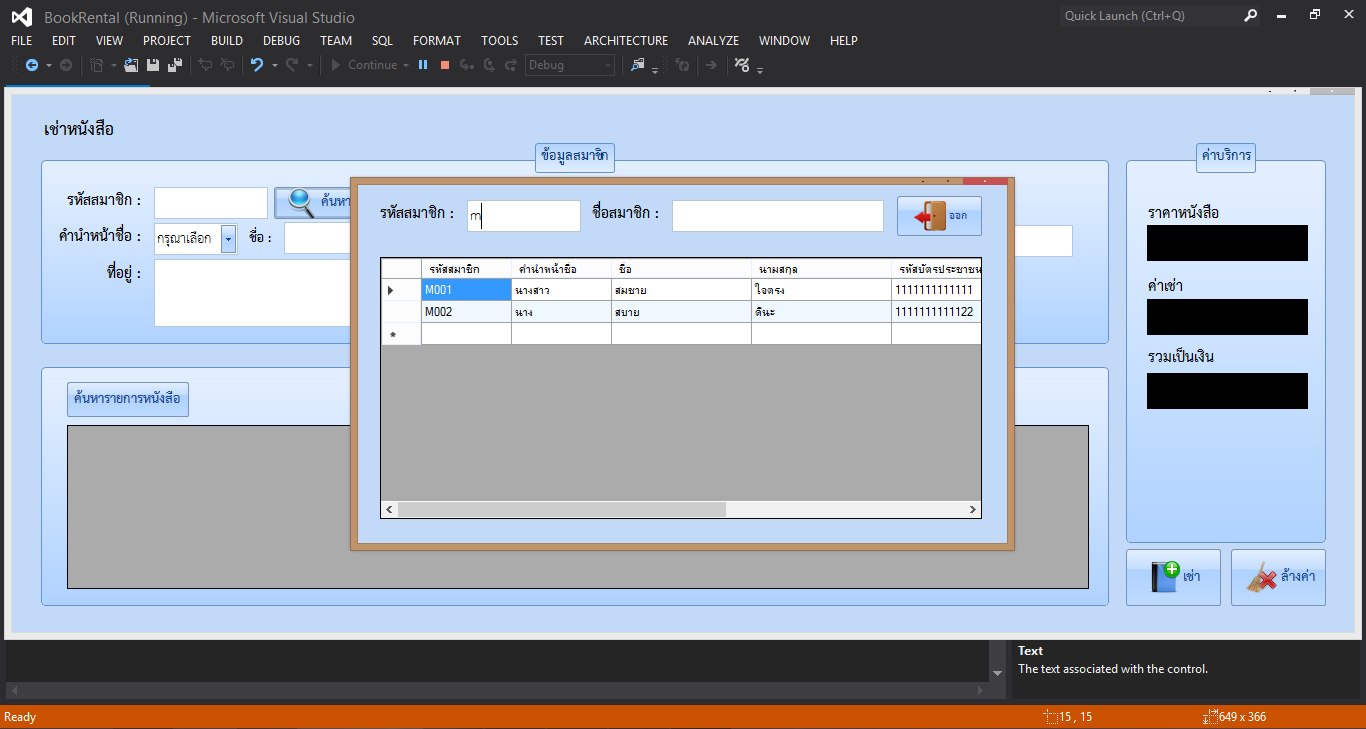Click the นามสกุล column header
Viewport: 1366px width, 729px height.
[821, 269]
